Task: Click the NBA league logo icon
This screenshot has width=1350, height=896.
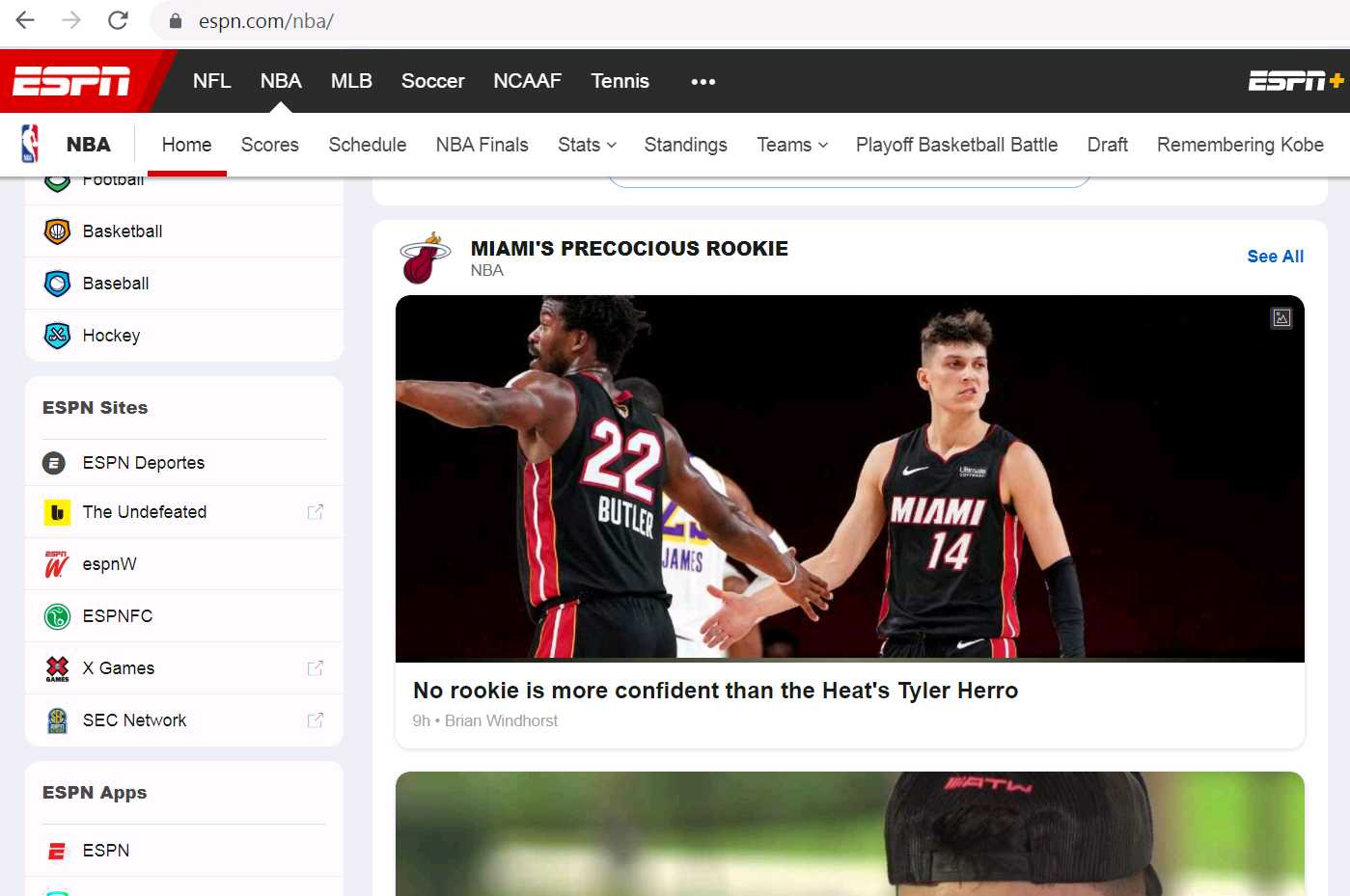Action: pos(31,144)
